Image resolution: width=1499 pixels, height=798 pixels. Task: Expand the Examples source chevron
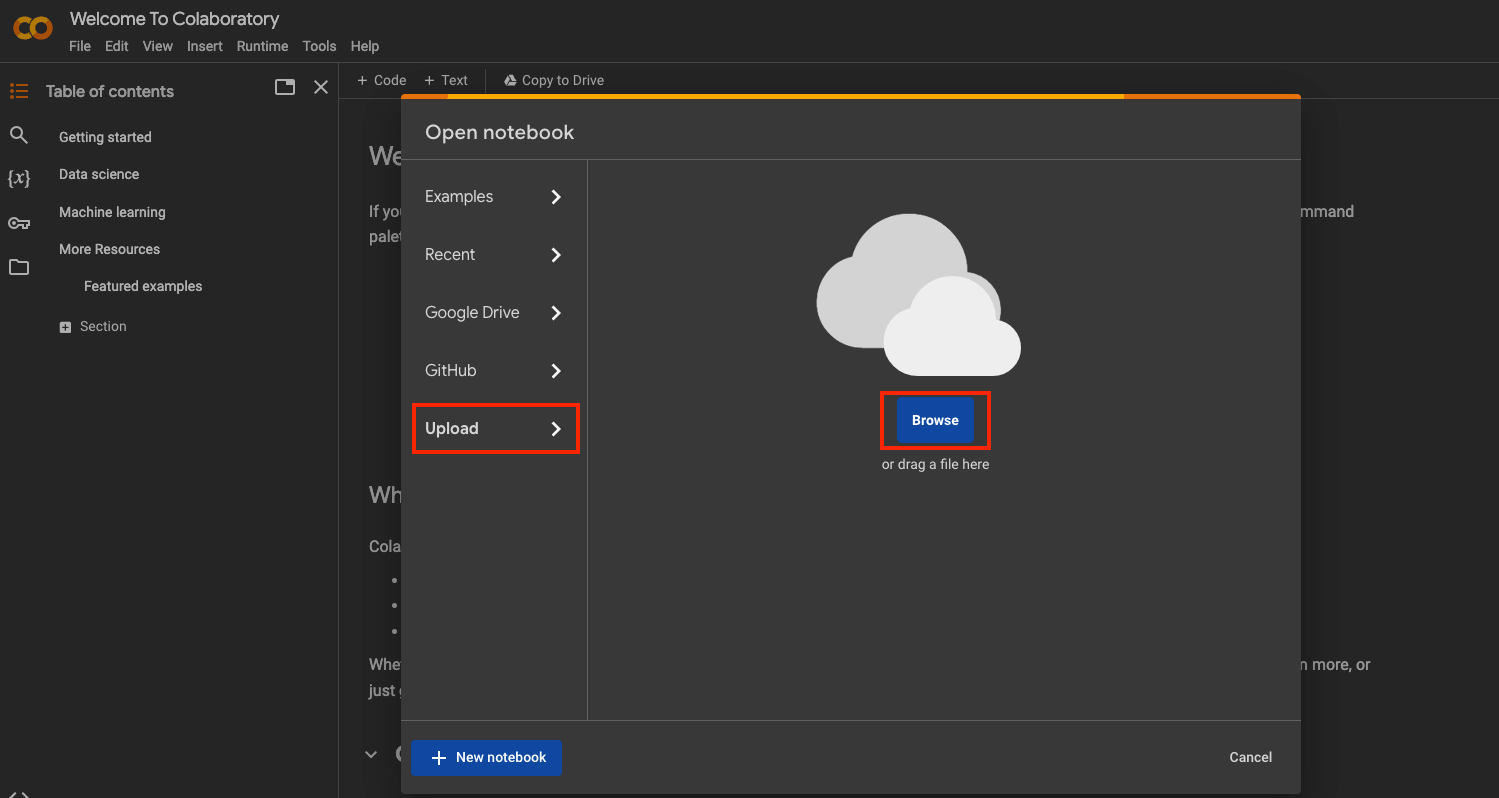point(555,197)
